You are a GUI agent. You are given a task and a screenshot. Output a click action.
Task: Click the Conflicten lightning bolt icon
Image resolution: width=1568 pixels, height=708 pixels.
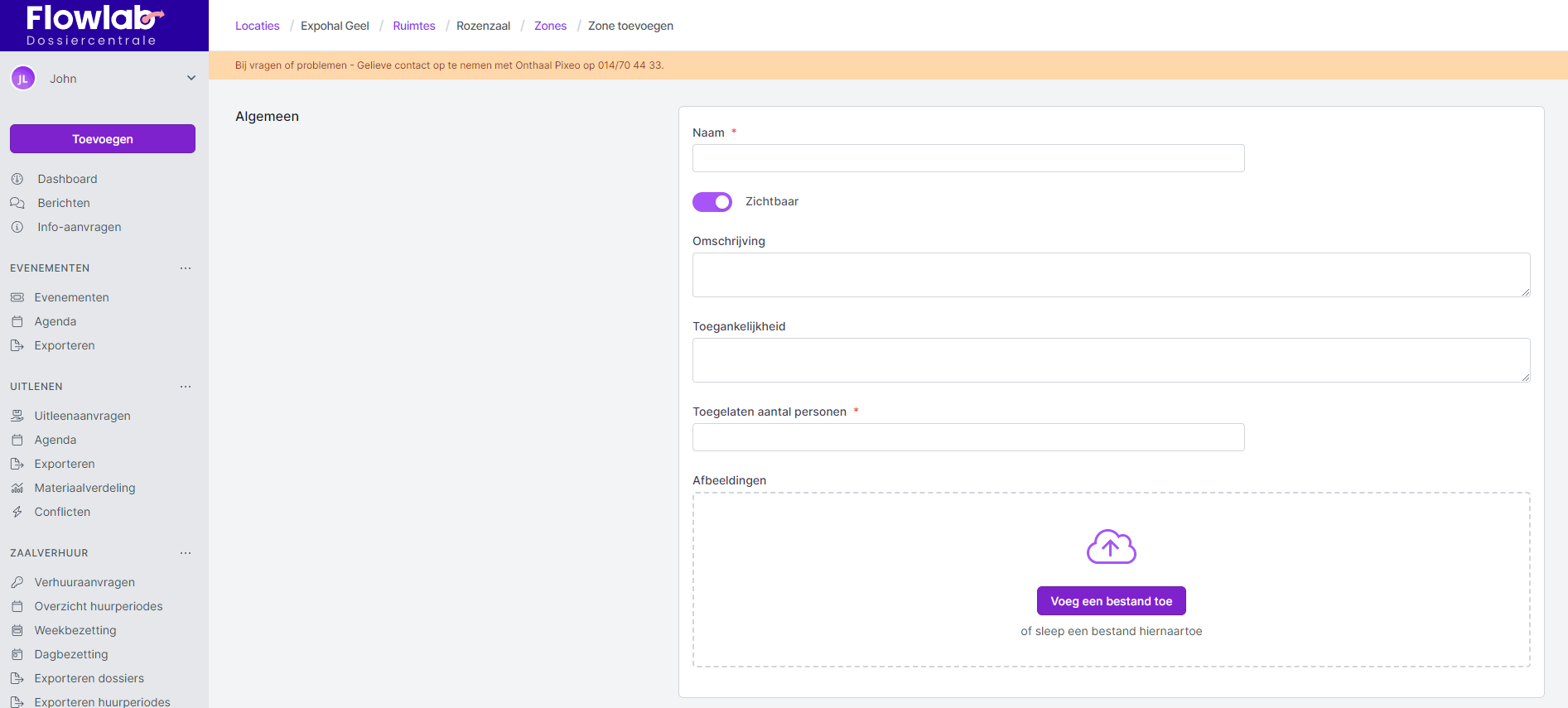point(17,512)
